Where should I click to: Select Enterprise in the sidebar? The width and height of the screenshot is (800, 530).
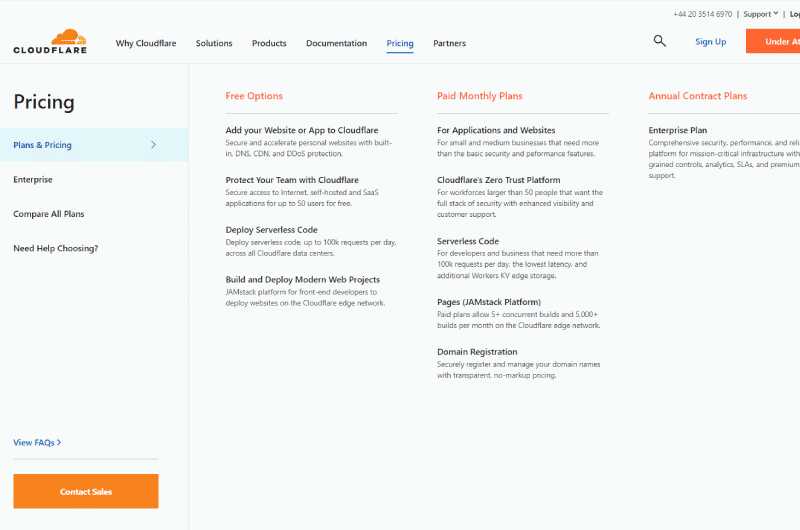pos(33,180)
